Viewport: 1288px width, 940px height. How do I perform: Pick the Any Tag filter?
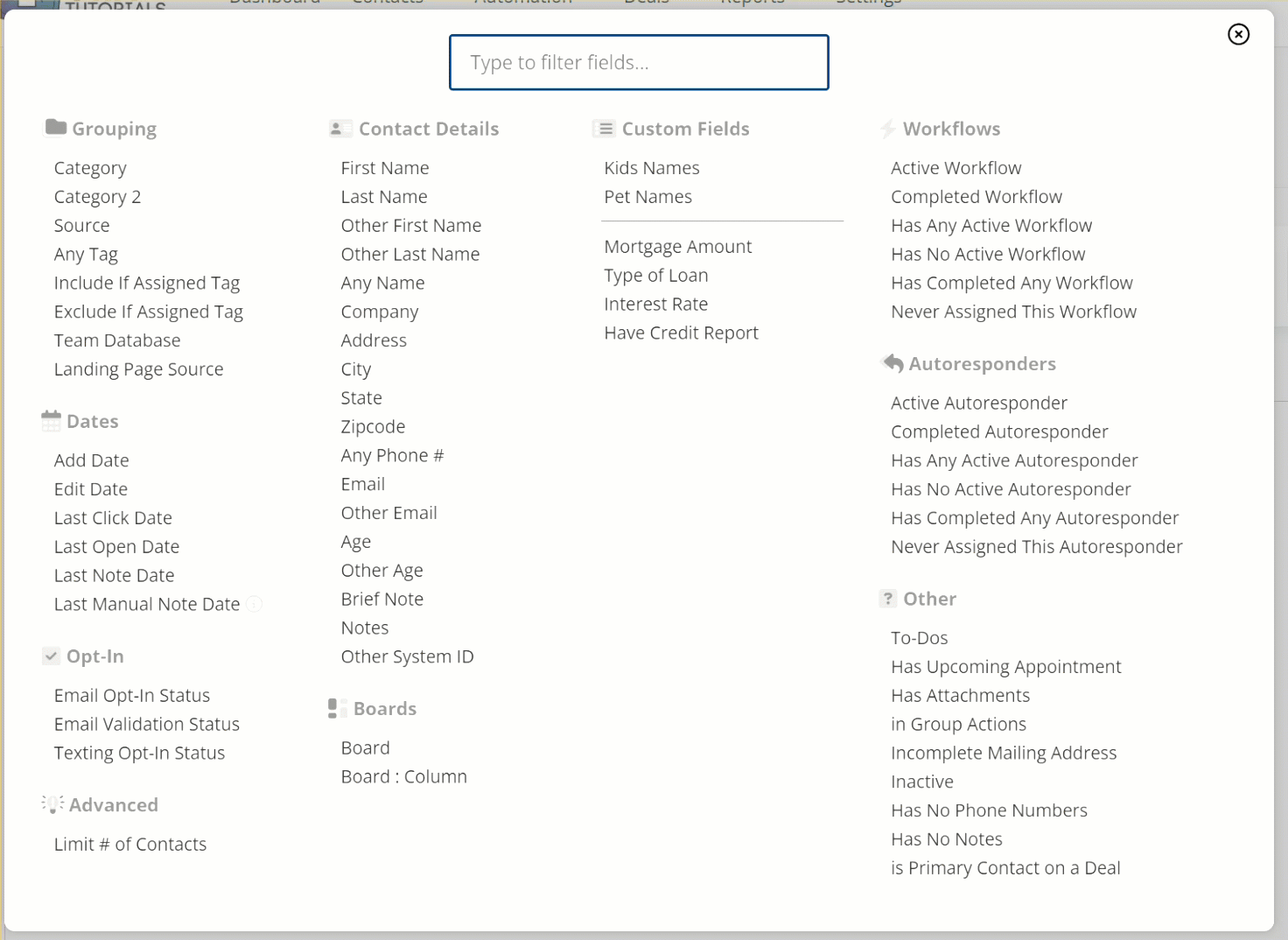86,255
